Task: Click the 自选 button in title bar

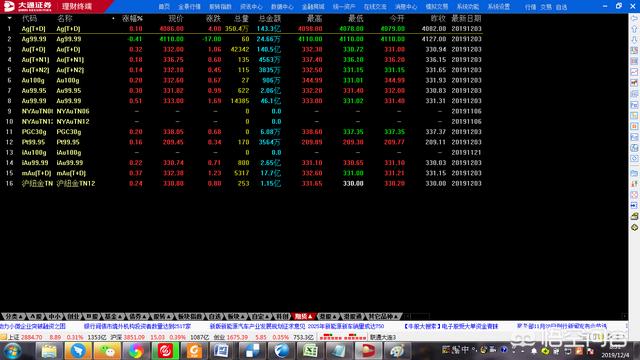Action: (562, 7)
